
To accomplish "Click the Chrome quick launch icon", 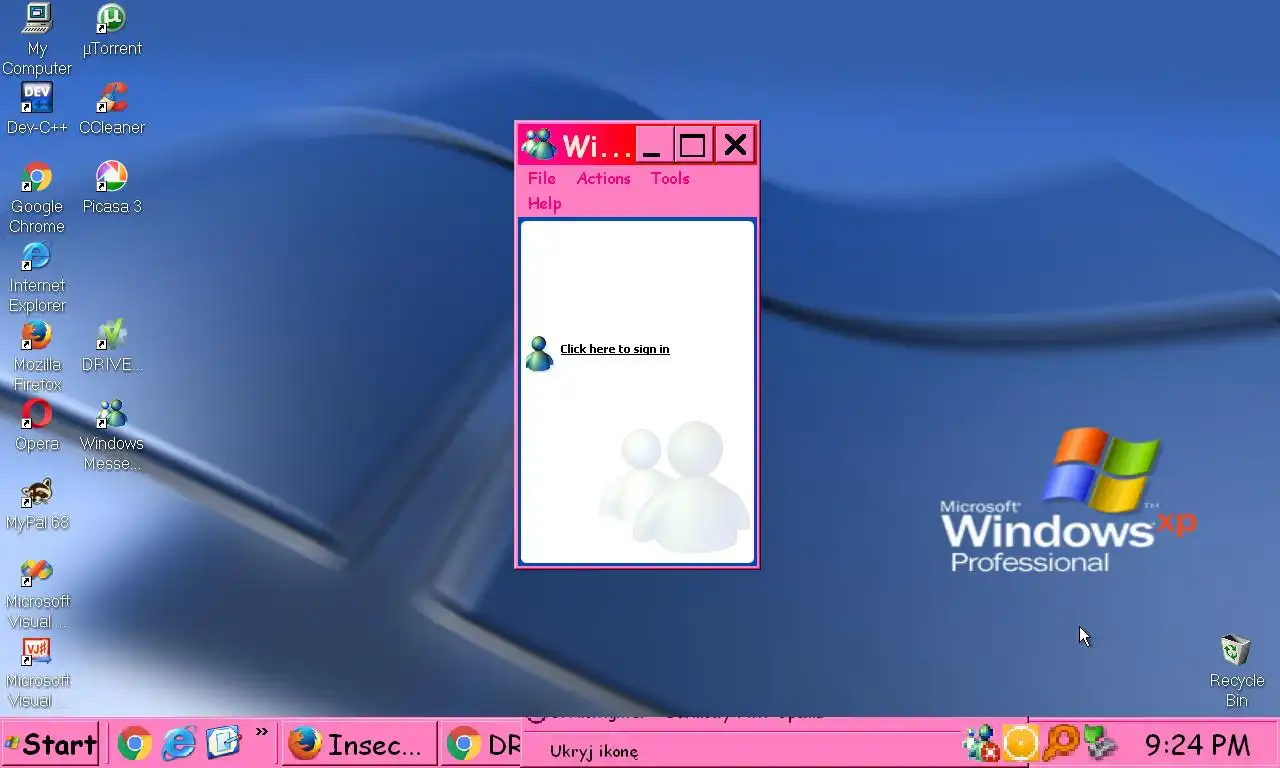I will pyautogui.click(x=135, y=743).
